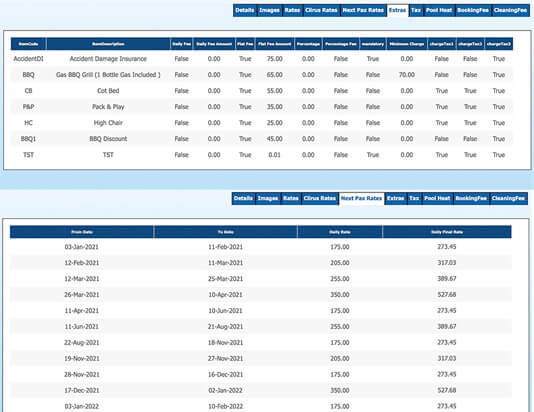Screen dimensions: 534x412
Task: Switch to Images tab above the date rates table
Action: (x=268, y=199)
